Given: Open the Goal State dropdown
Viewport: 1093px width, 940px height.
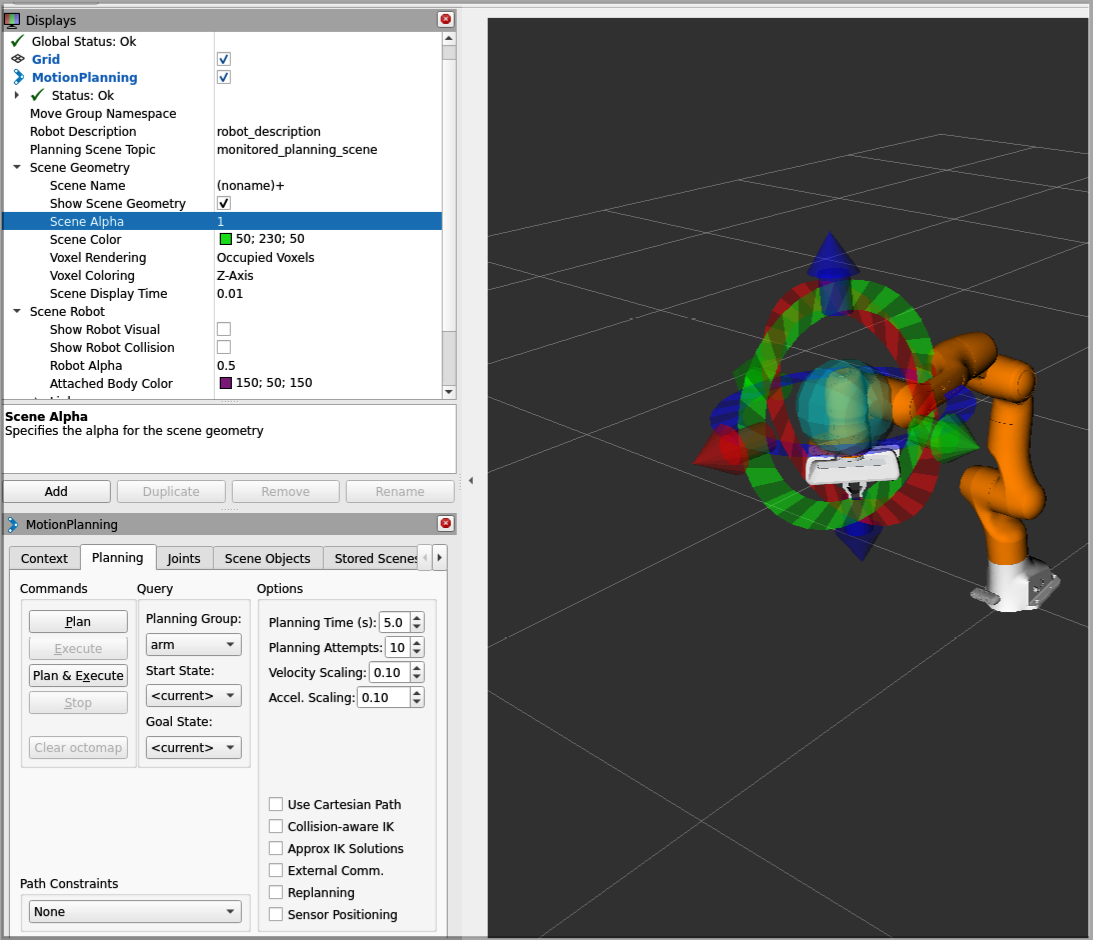Looking at the screenshot, I should coord(194,747).
